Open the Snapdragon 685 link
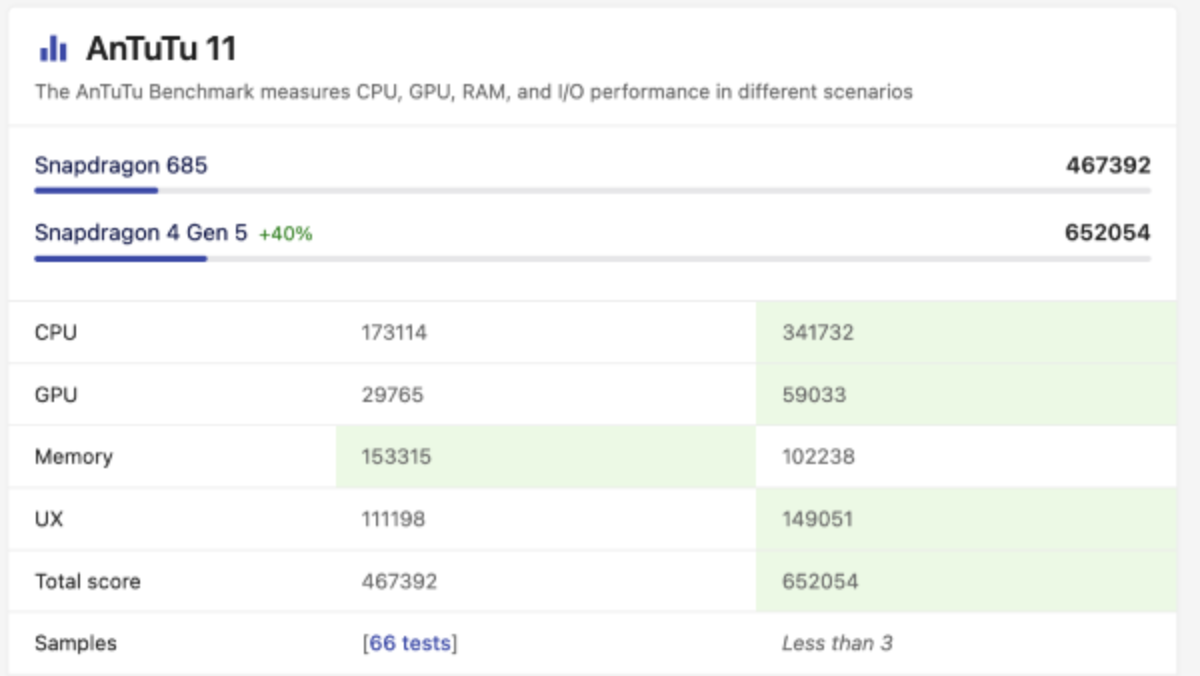Viewport: 1200px width, 676px height. (121, 165)
